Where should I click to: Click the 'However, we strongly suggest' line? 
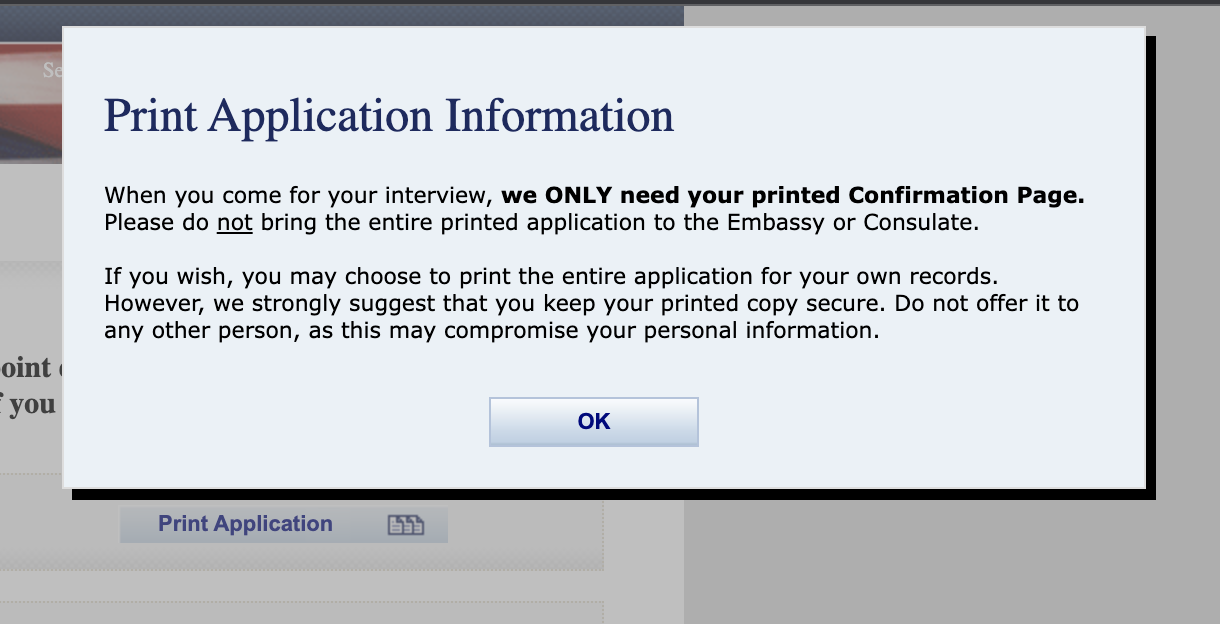pos(591,303)
